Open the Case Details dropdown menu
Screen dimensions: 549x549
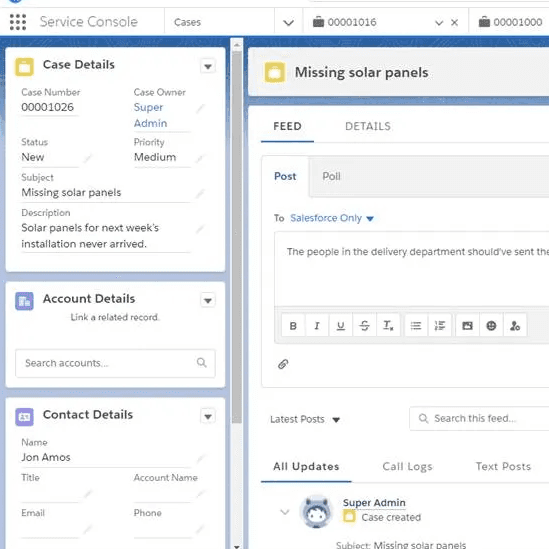(208, 66)
